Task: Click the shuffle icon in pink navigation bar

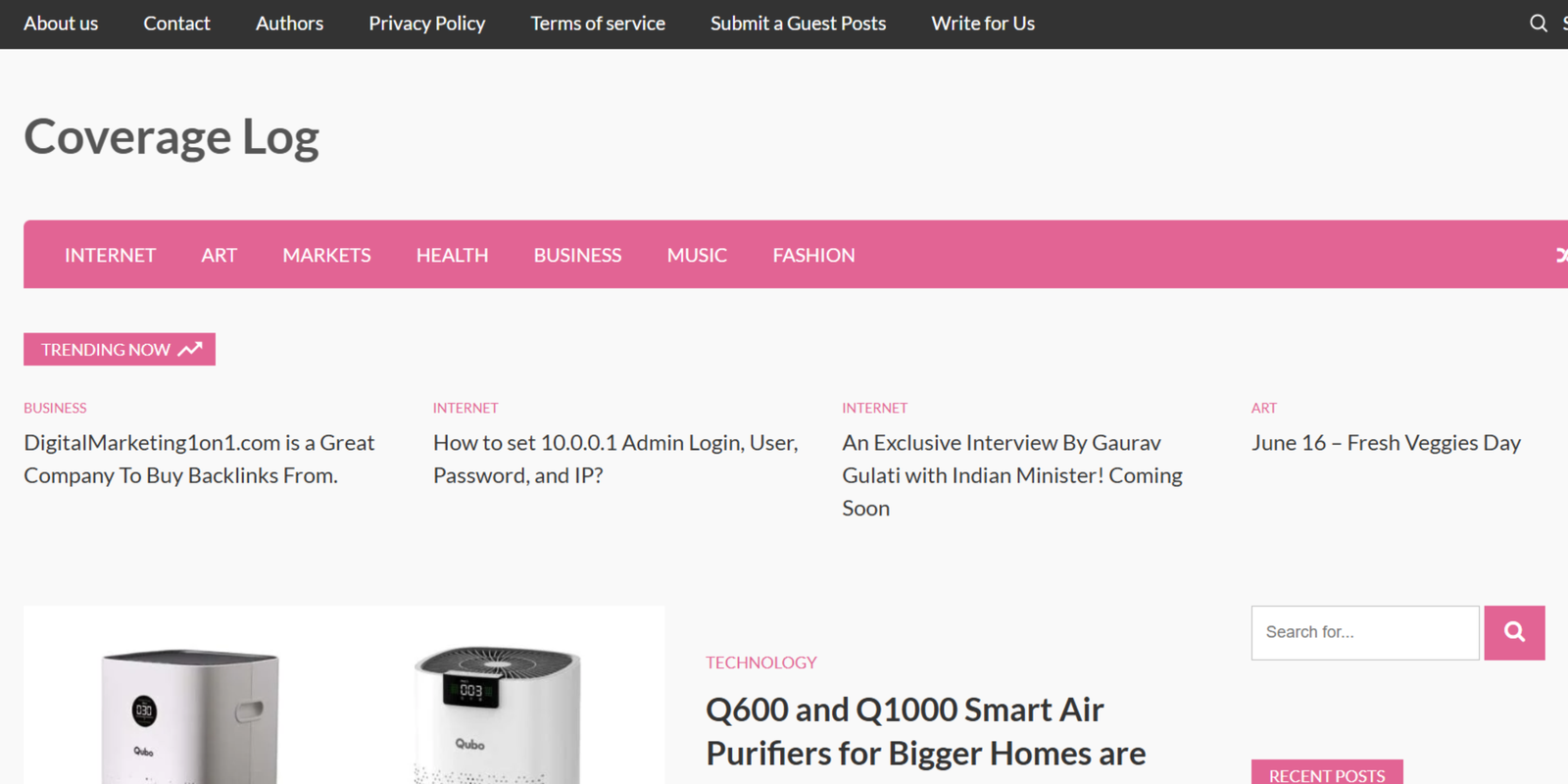Action: click(1560, 255)
